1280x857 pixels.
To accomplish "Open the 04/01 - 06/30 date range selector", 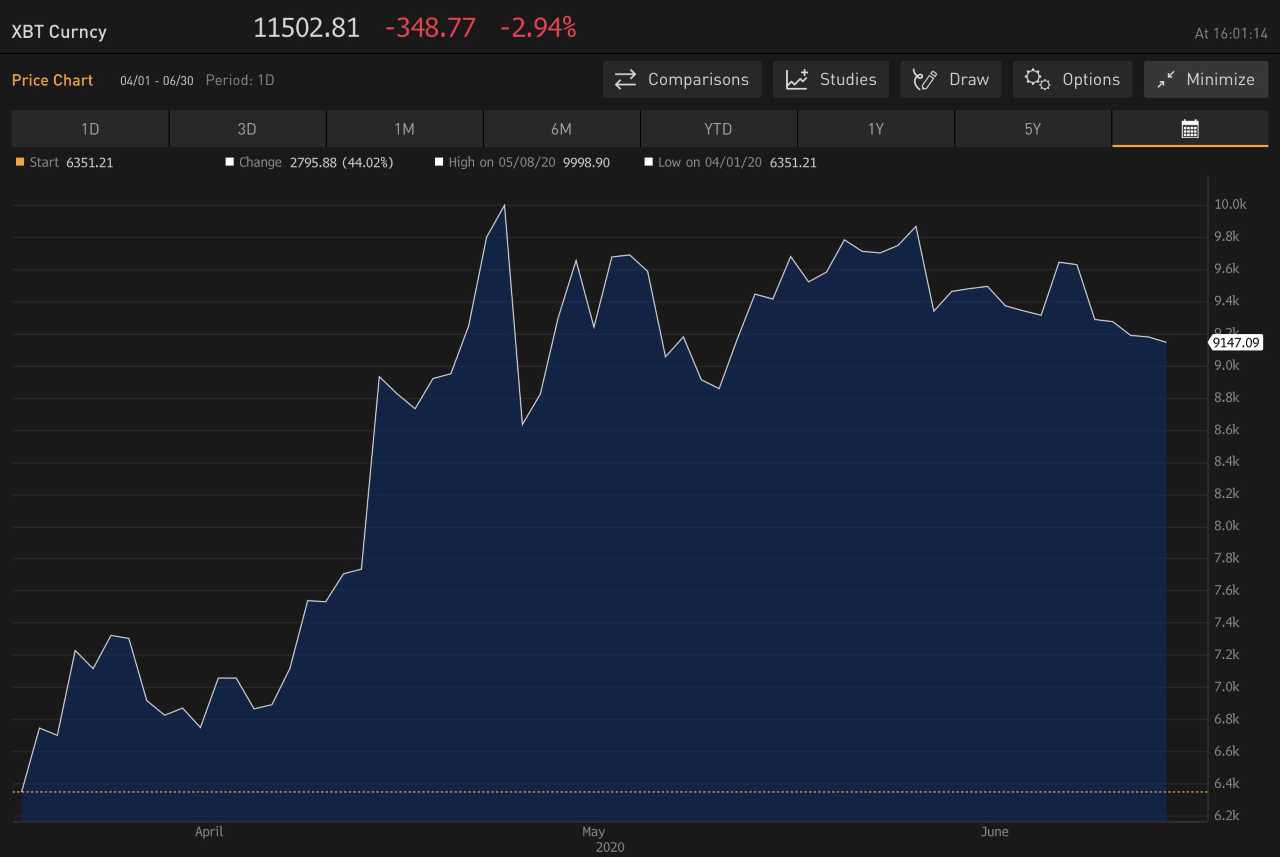I will tap(156, 80).
